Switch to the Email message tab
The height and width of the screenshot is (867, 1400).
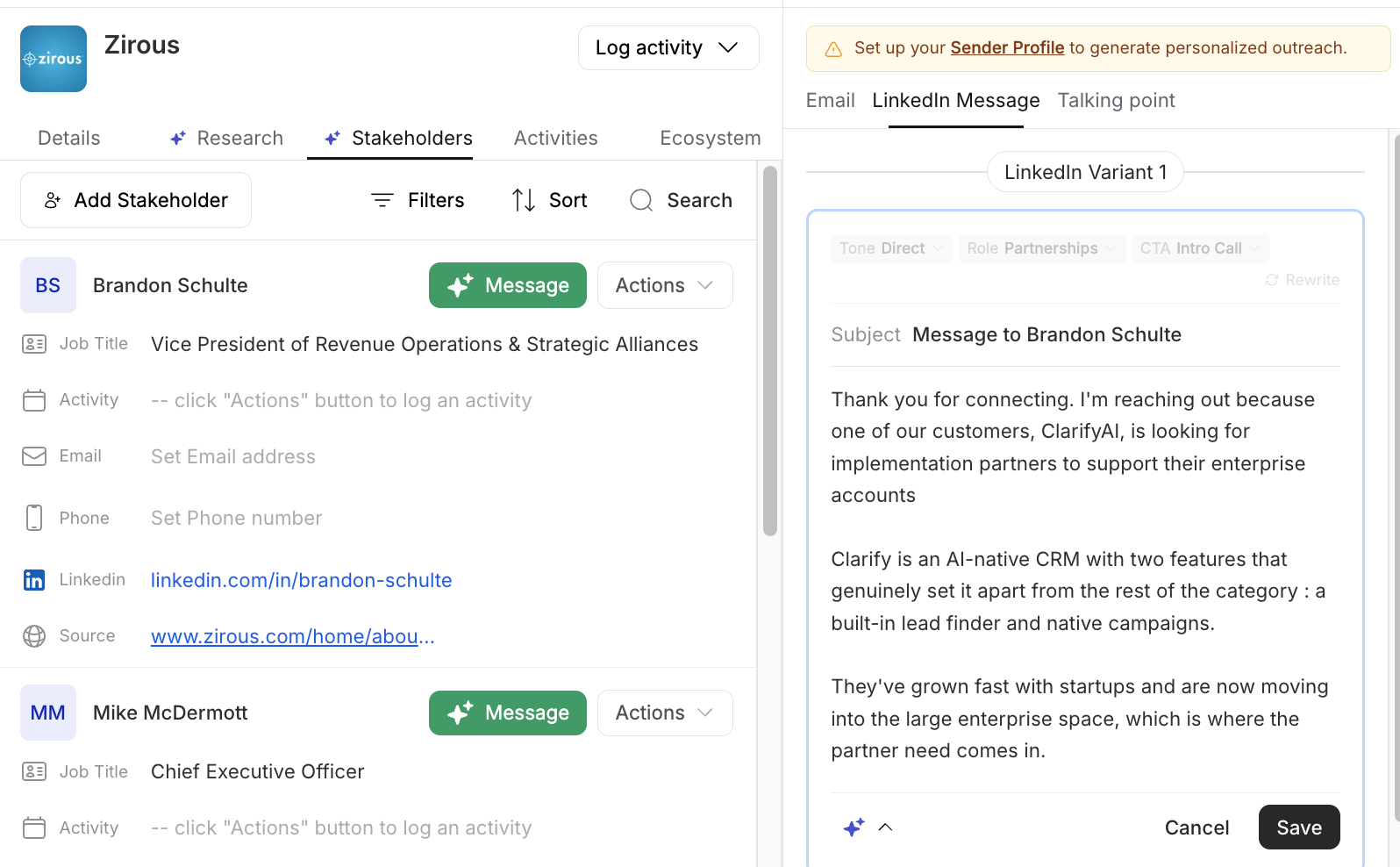pos(831,100)
